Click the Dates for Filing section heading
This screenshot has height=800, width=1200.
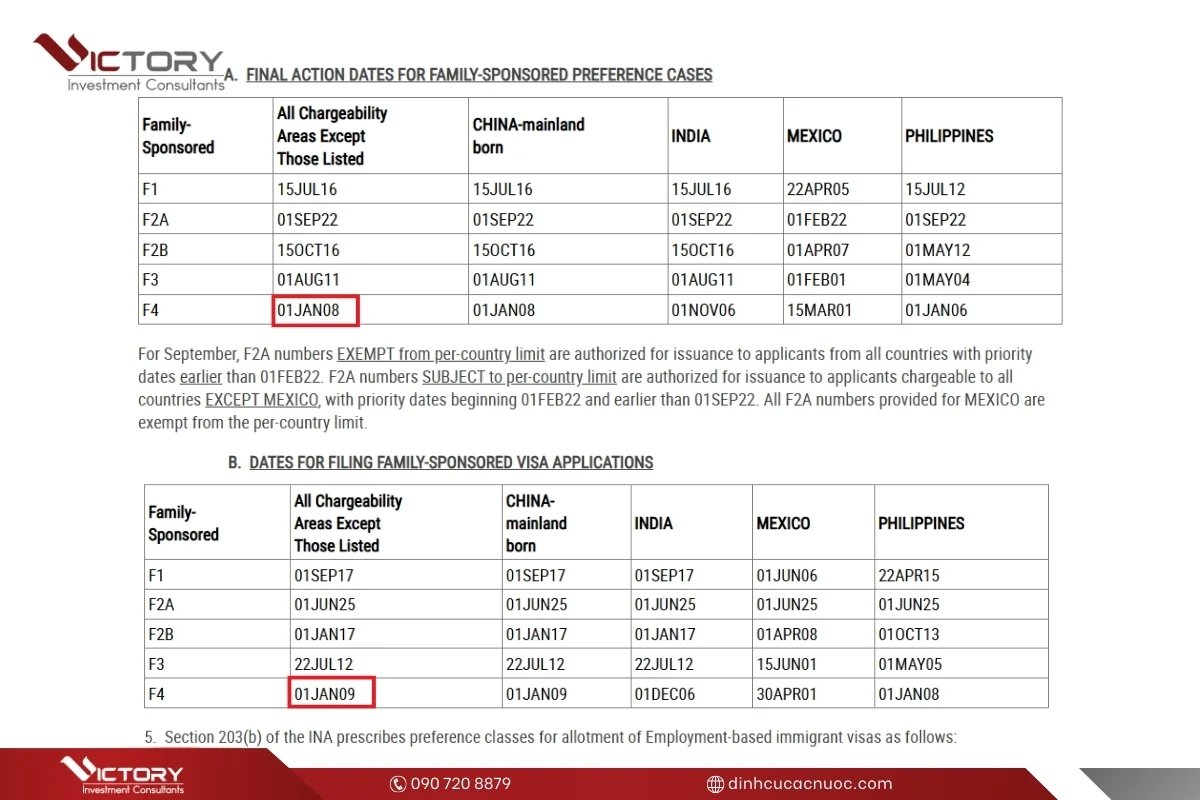[x=451, y=463]
